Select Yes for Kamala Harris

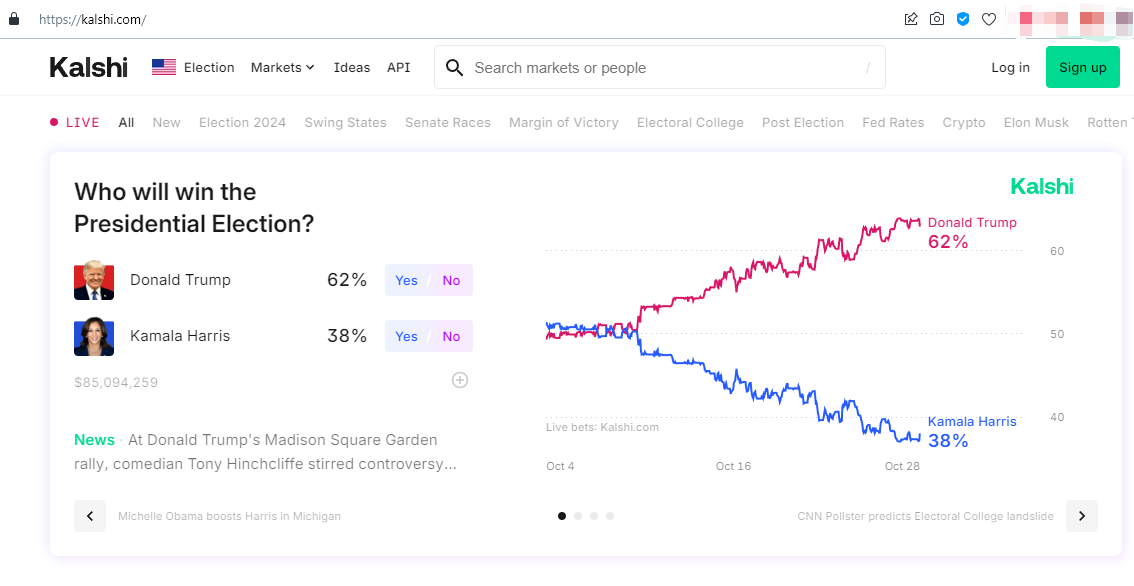point(406,337)
